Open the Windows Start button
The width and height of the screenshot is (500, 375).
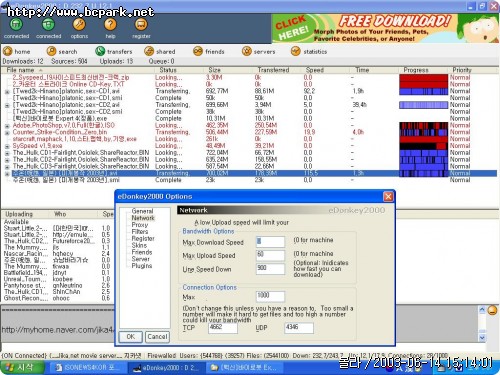tap(22, 367)
